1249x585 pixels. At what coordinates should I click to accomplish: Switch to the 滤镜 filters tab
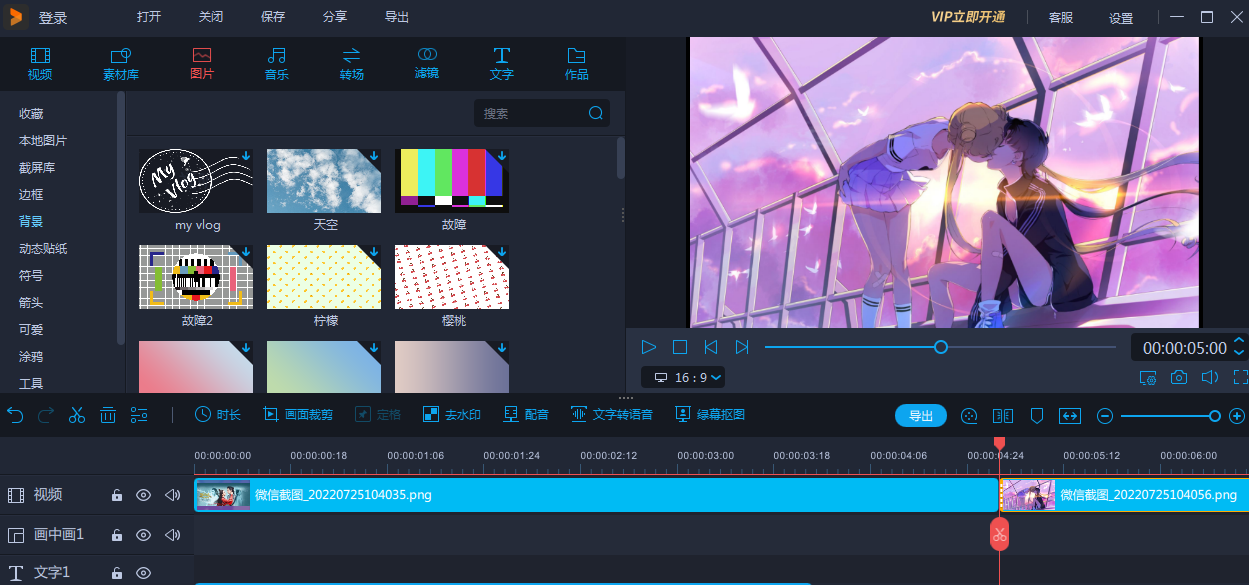pyautogui.click(x=427, y=64)
